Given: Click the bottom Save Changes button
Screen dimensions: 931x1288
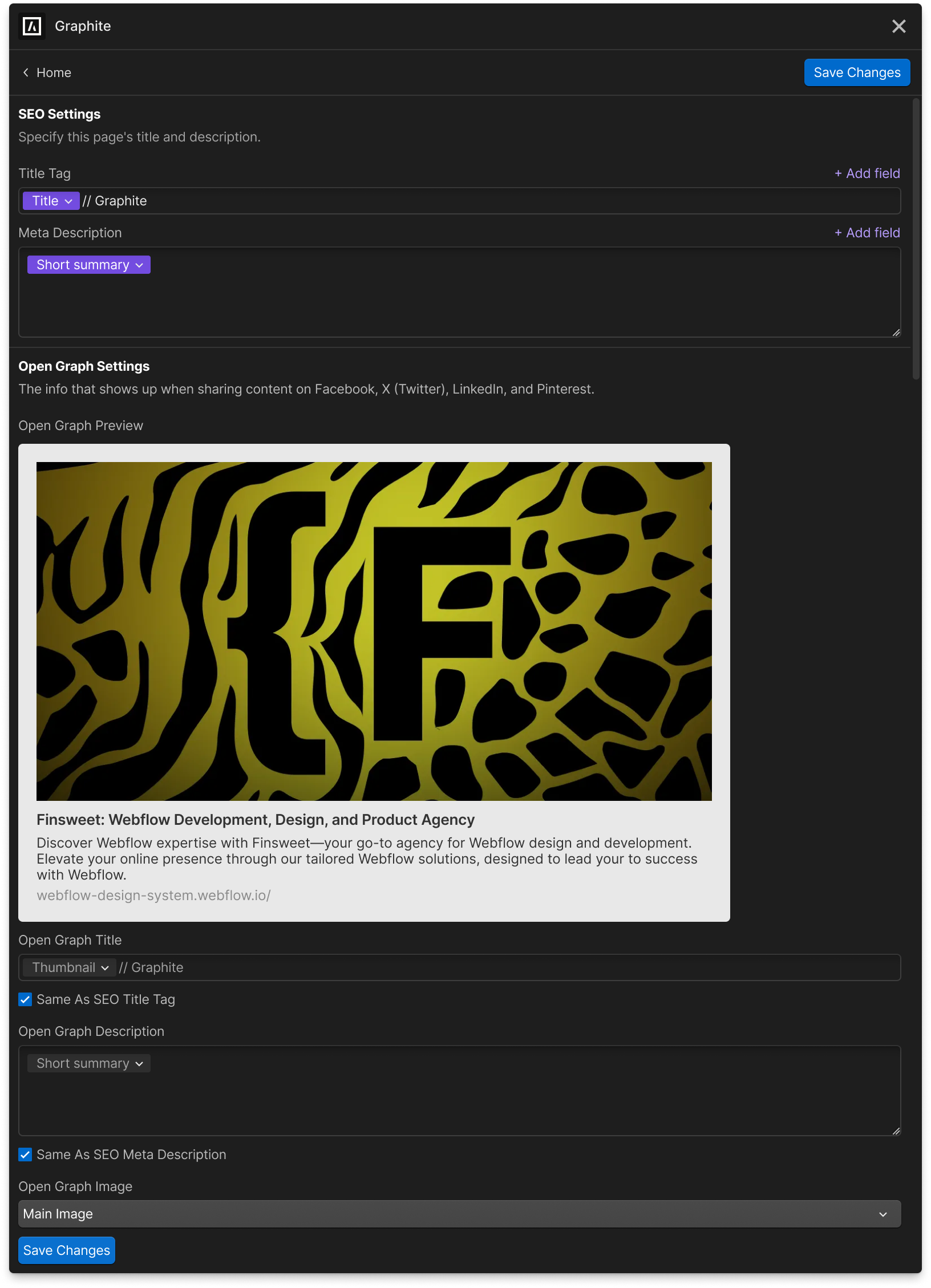Looking at the screenshot, I should tap(67, 1250).
